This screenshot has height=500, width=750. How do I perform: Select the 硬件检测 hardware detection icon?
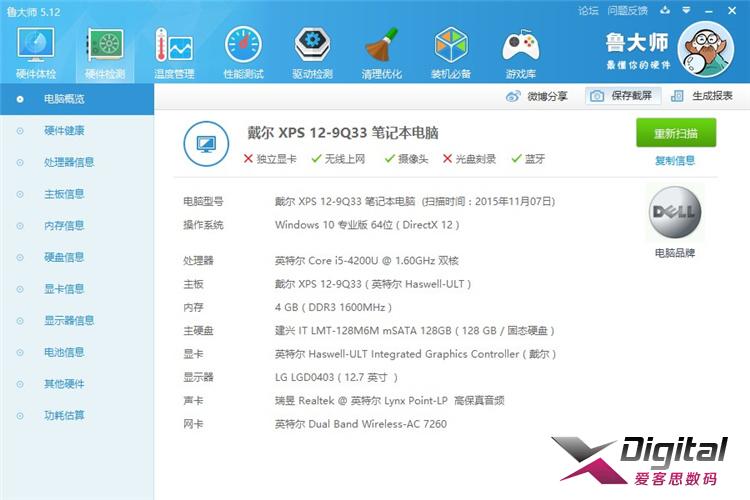105,53
